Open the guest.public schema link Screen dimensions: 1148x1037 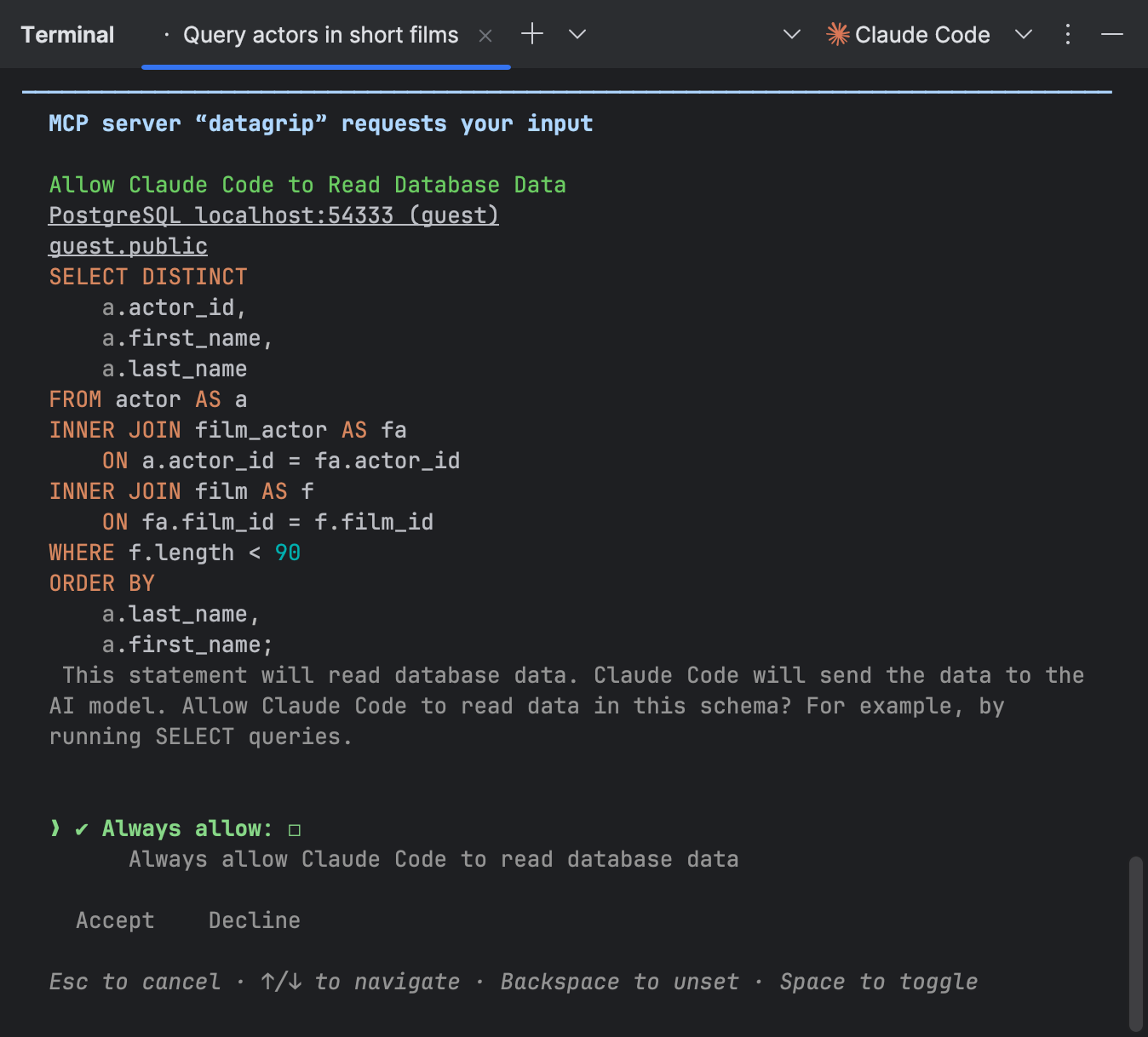128,246
